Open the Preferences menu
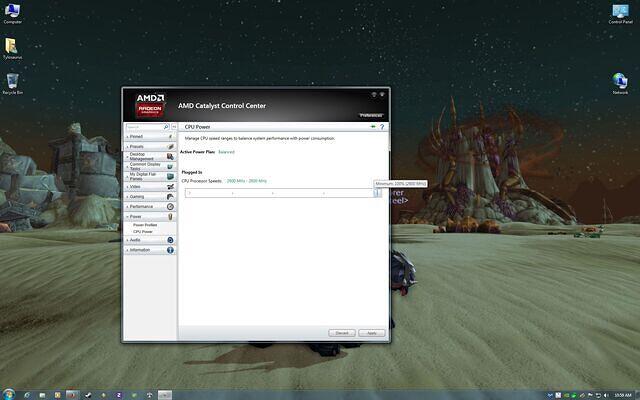Image resolution: width=640 pixels, height=400 pixels. point(371,116)
